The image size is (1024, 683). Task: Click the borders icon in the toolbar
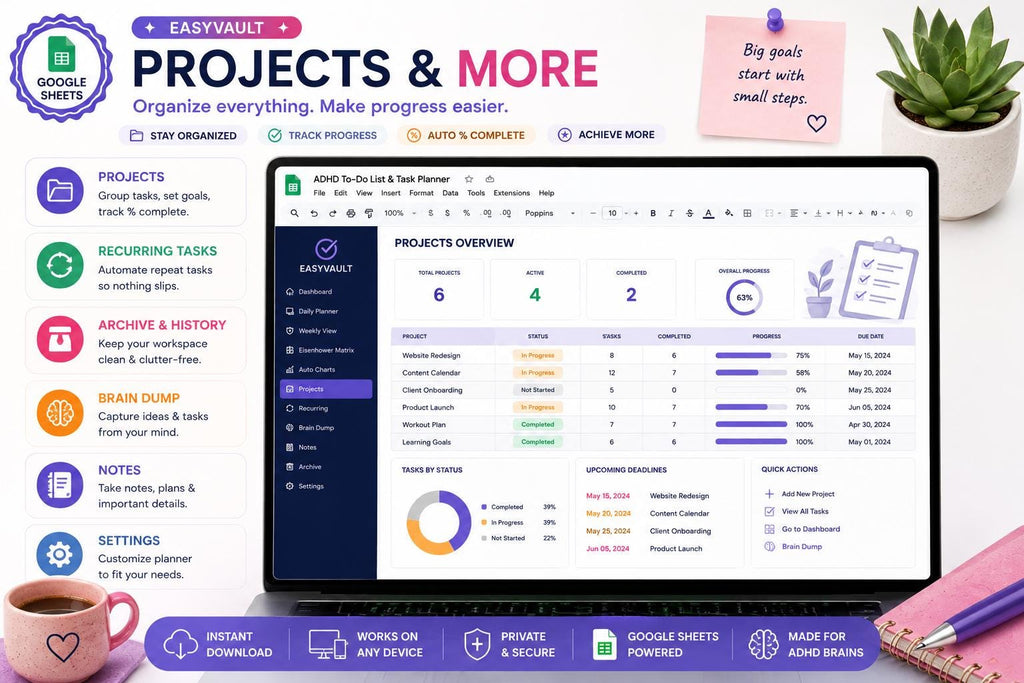click(x=748, y=214)
